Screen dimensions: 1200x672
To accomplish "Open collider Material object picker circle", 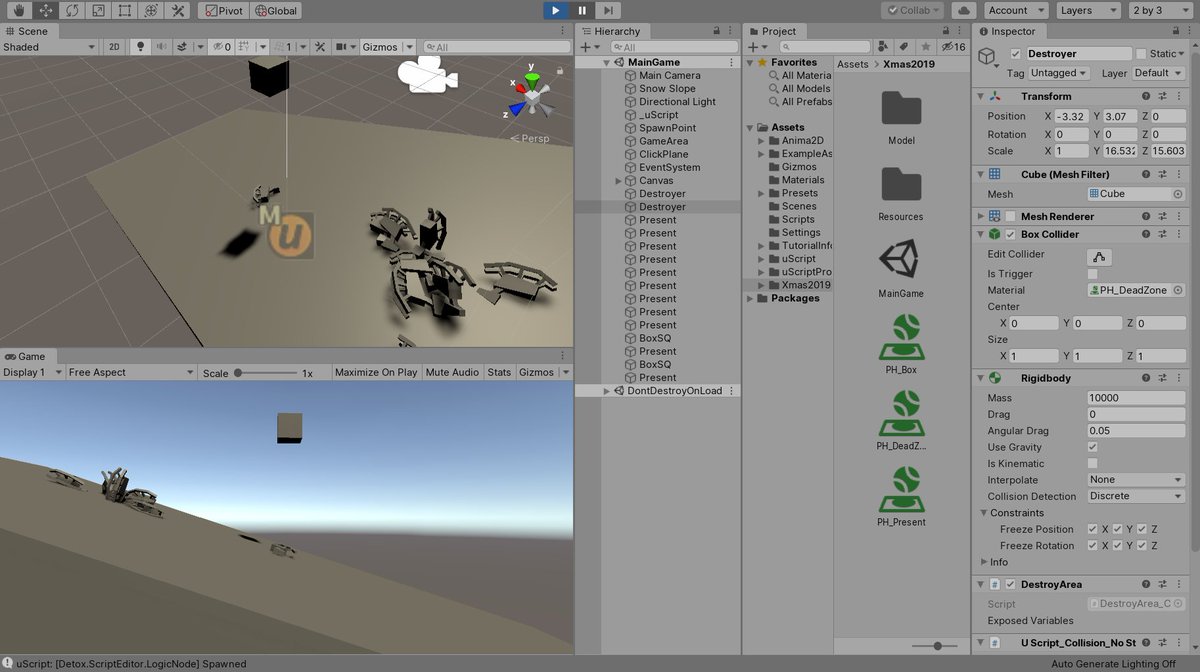I will point(1178,290).
